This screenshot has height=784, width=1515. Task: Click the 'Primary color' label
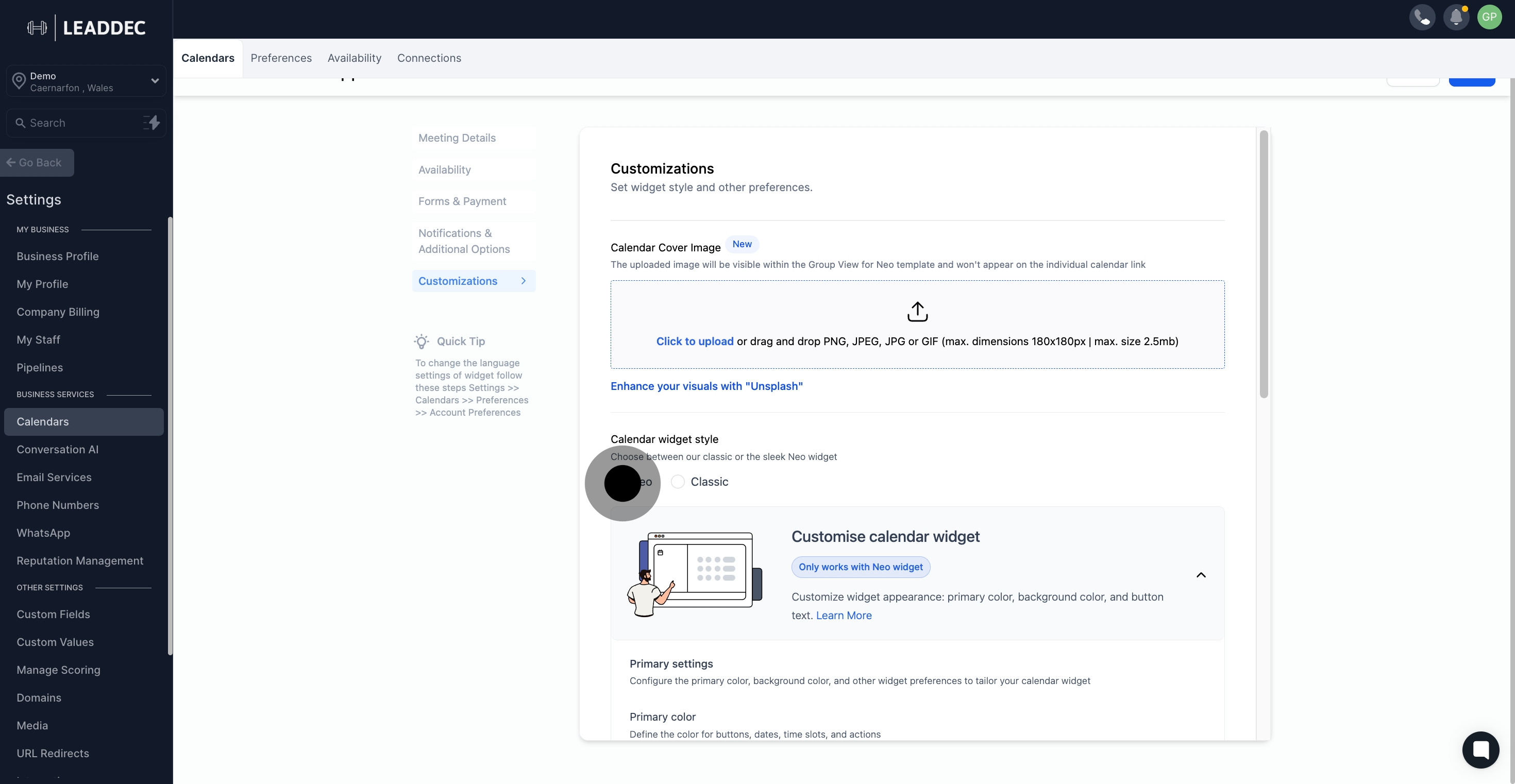pyautogui.click(x=662, y=717)
